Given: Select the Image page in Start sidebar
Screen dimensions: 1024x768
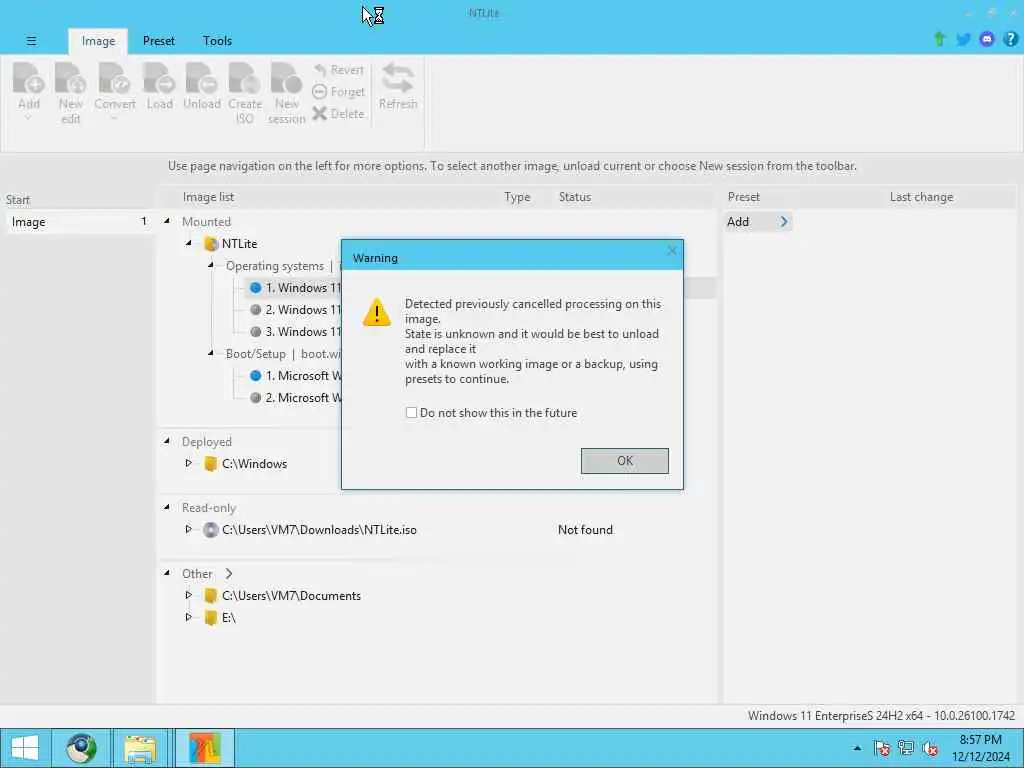Looking at the screenshot, I should click(x=78, y=222).
